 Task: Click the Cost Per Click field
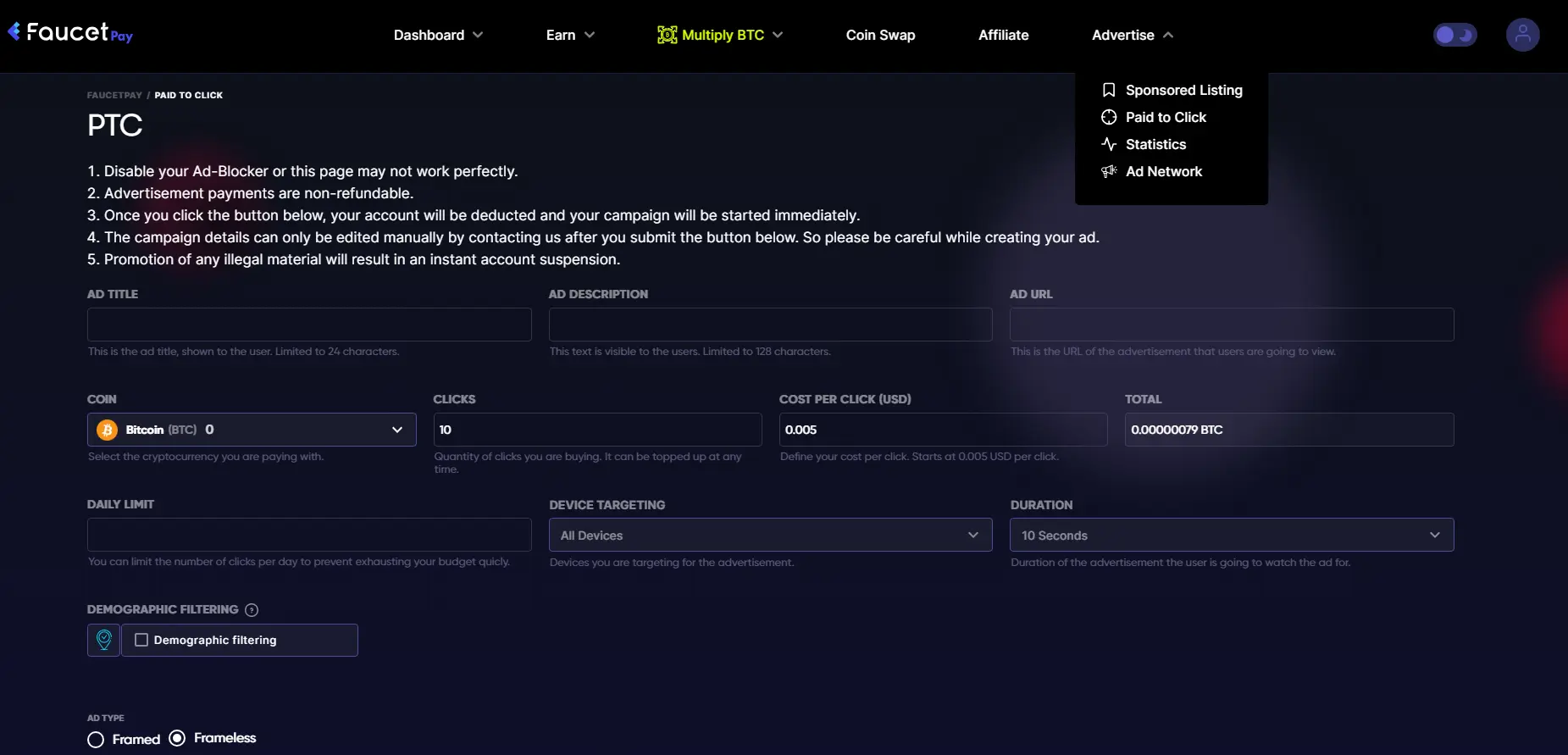pyautogui.click(x=943, y=430)
